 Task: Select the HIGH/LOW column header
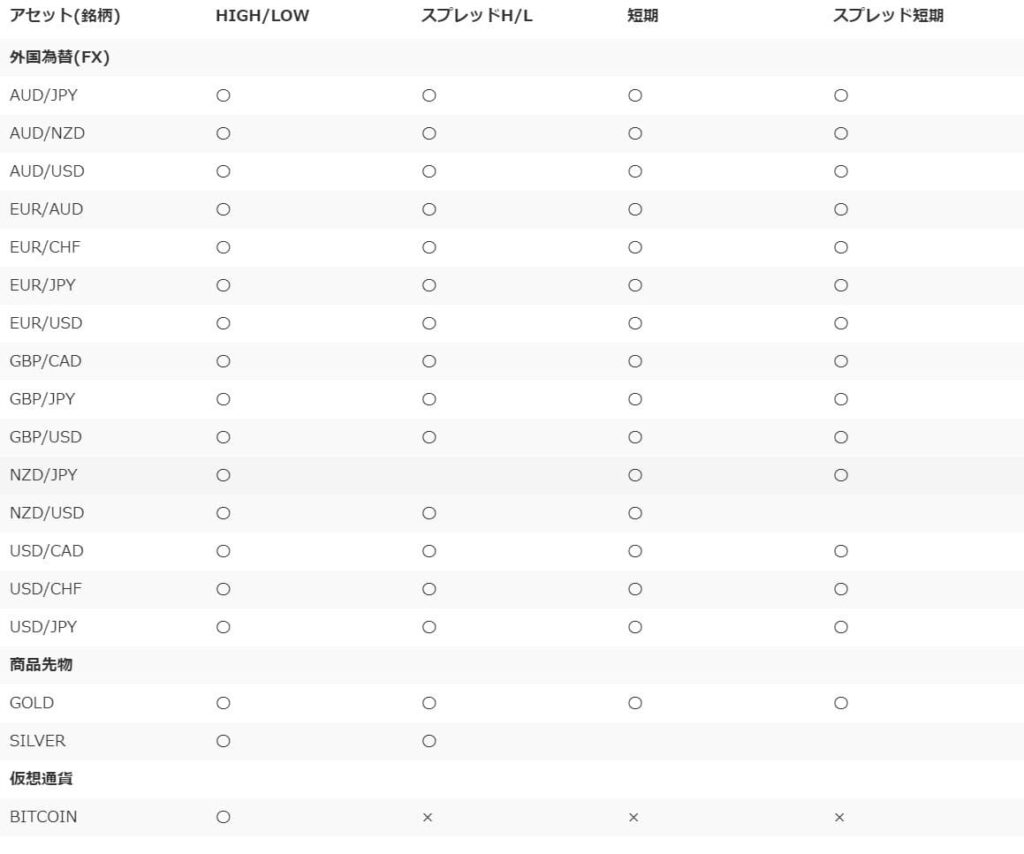click(x=262, y=16)
